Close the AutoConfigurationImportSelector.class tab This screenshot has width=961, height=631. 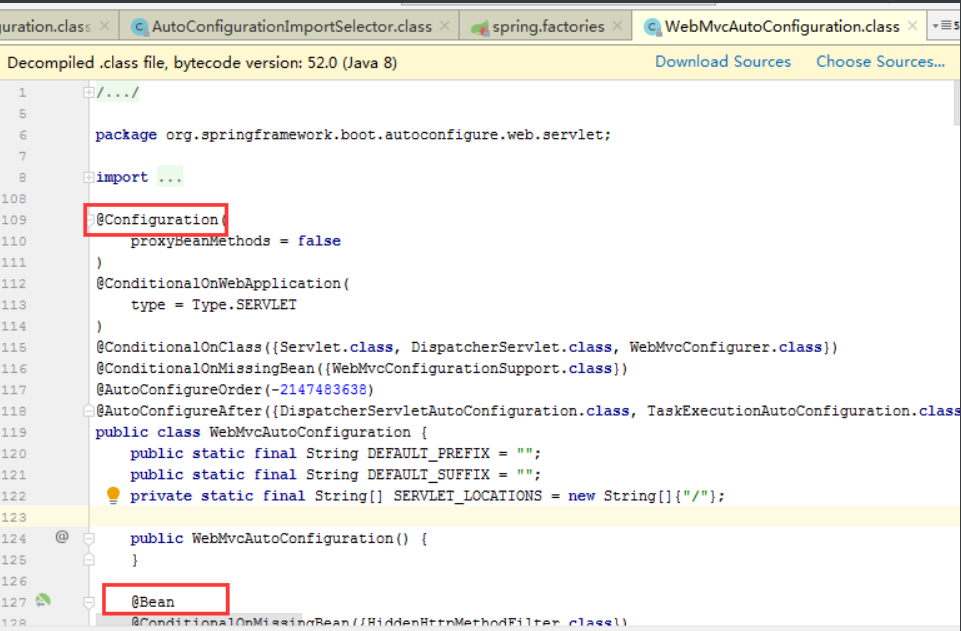pos(445,26)
